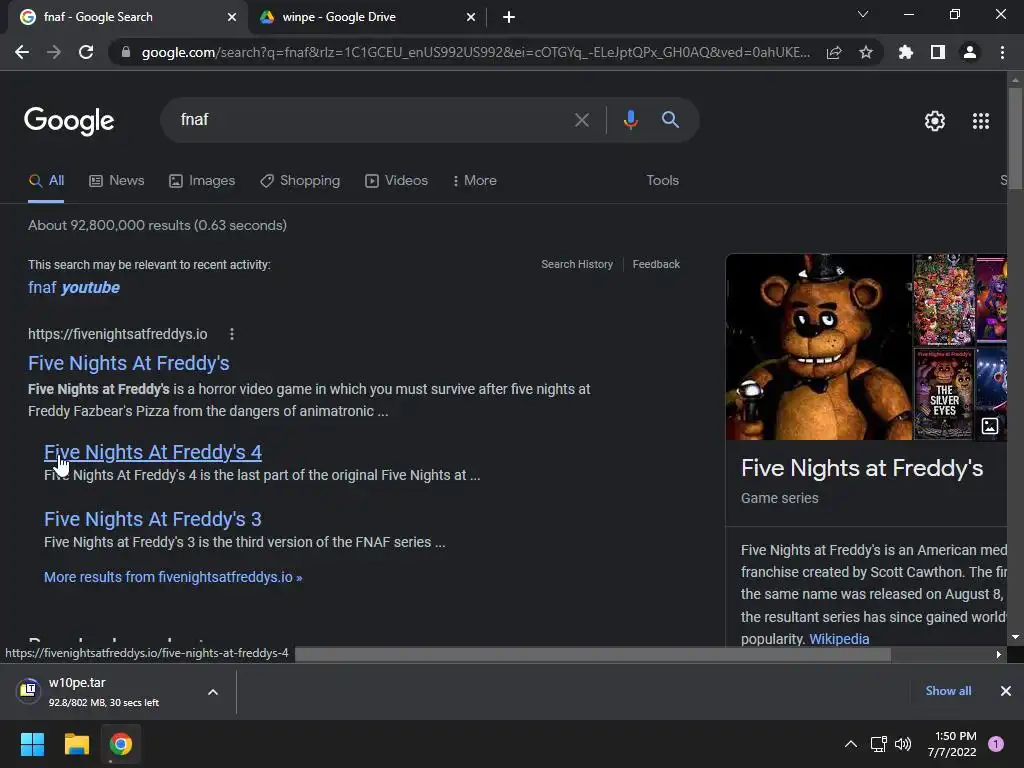Click the horizontal scrollbar thumb
The width and height of the screenshot is (1024, 768).
coord(593,654)
